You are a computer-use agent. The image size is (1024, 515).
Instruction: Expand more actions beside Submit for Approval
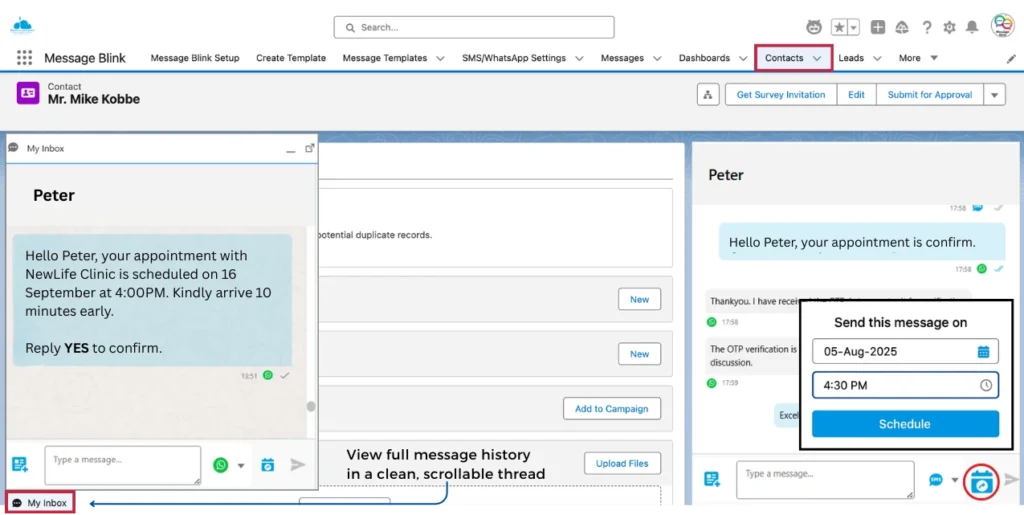point(994,95)
